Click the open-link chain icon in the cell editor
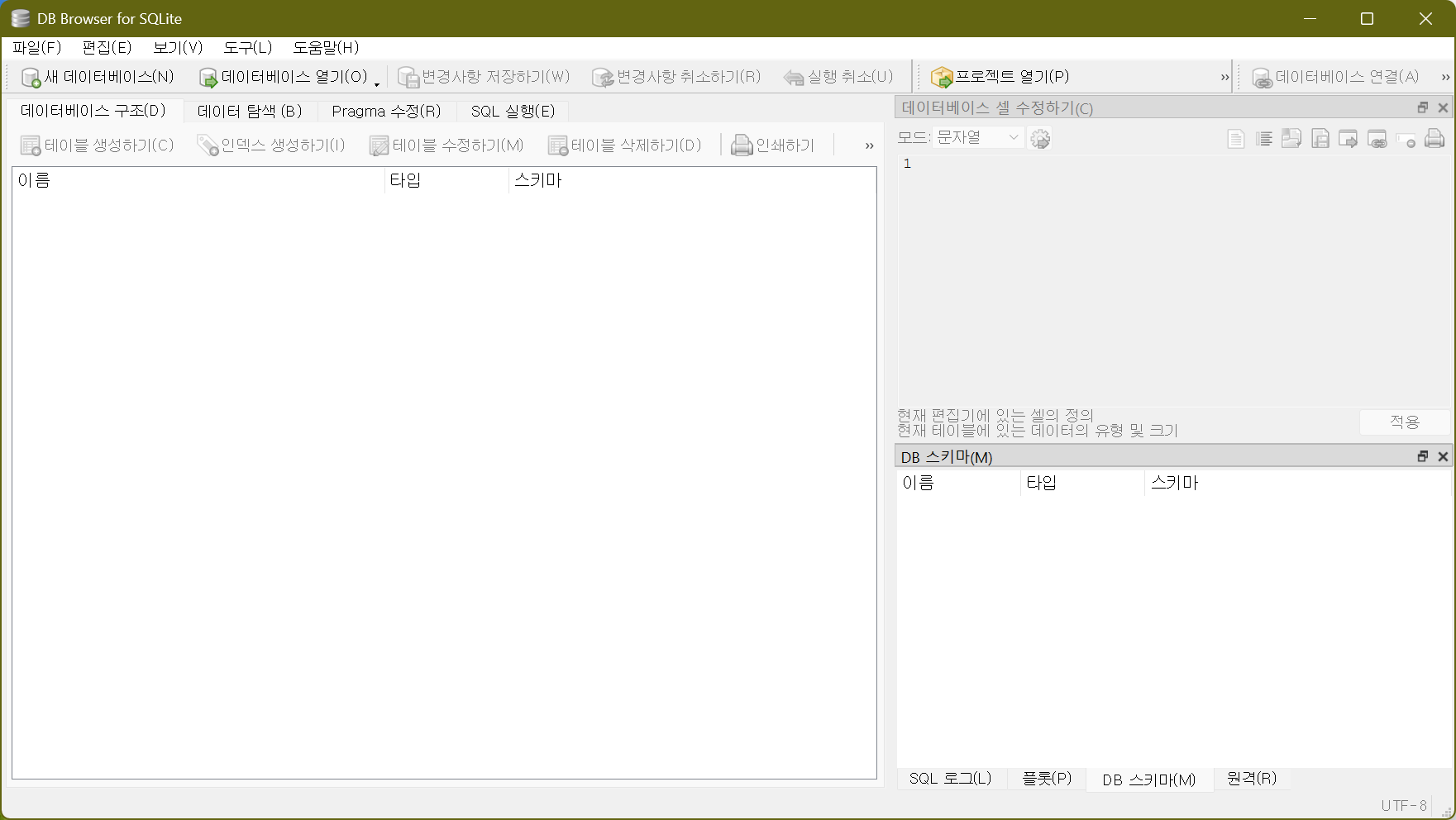 [x=1377, y=139]
